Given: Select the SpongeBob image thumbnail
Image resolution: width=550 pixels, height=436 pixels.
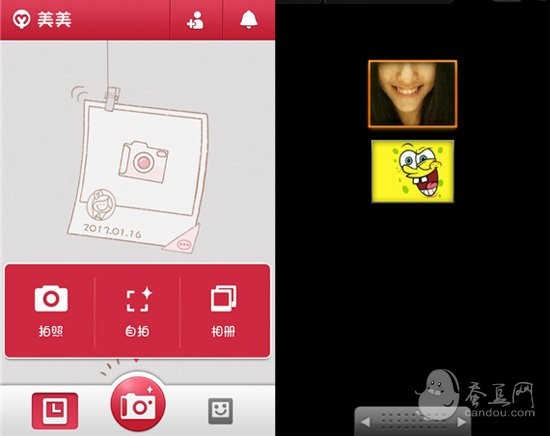Looking at the screenshot, I should [x=412, y=171].
